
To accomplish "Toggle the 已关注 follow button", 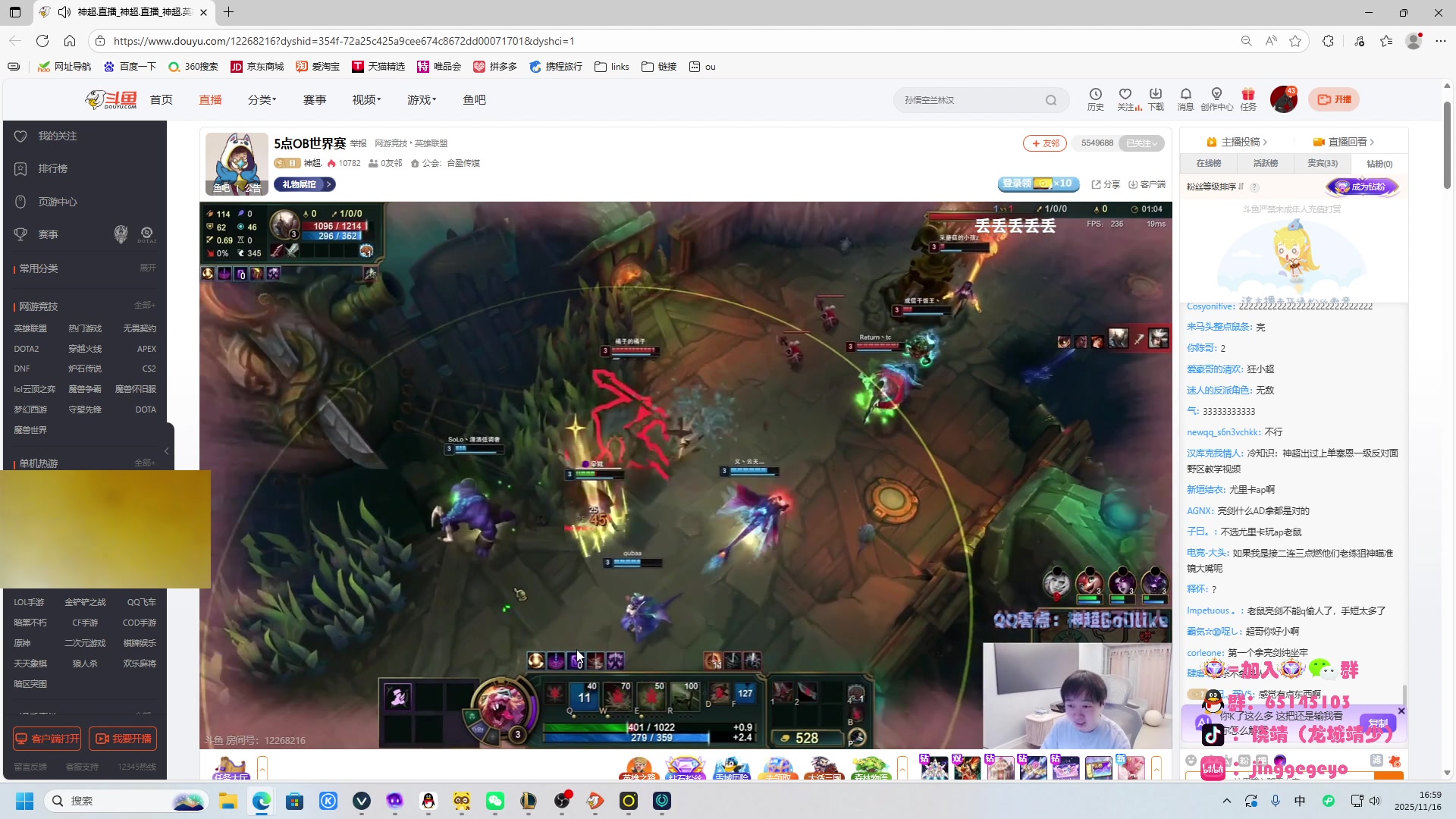I will pos(1142,143).
